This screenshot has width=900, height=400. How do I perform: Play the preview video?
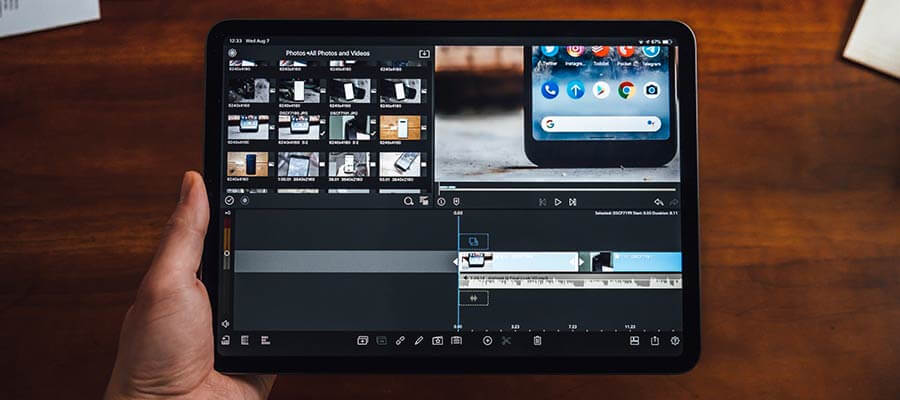click(558, 202)
